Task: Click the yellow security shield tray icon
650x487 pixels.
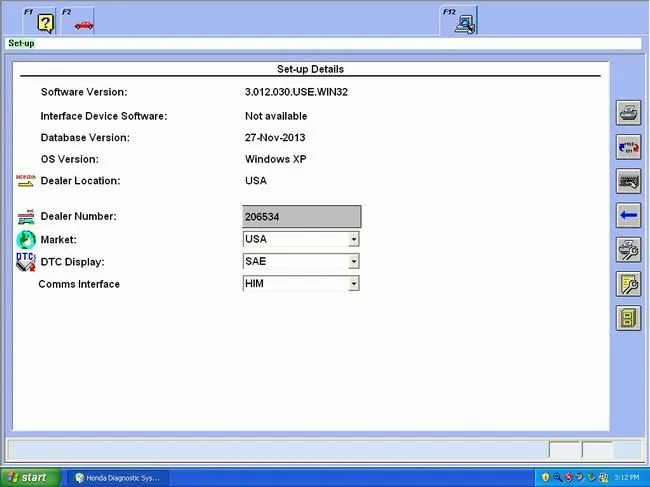Action: point(546,477)
